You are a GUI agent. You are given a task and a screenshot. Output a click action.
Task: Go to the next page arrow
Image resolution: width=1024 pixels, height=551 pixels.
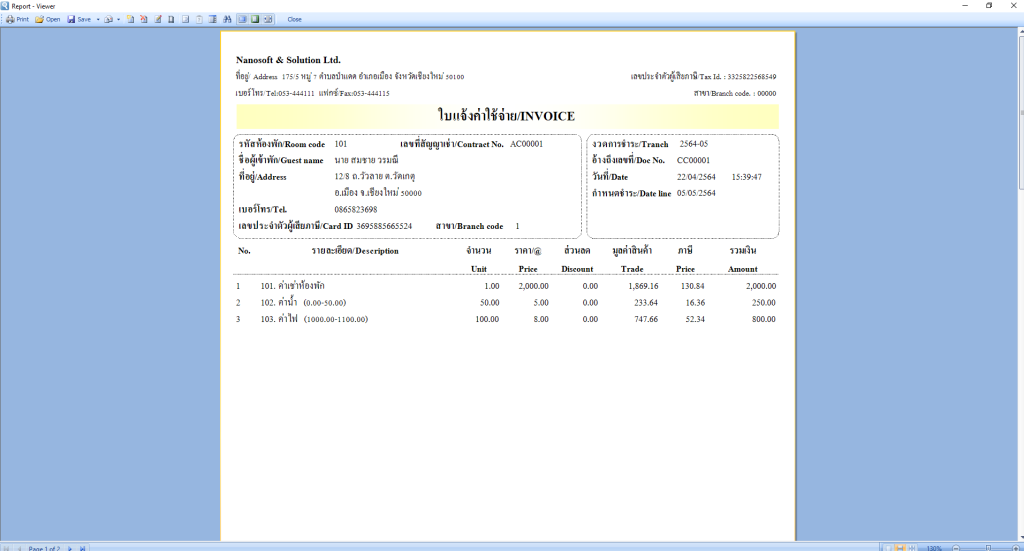pyautogui.click(x=70, y=548)
